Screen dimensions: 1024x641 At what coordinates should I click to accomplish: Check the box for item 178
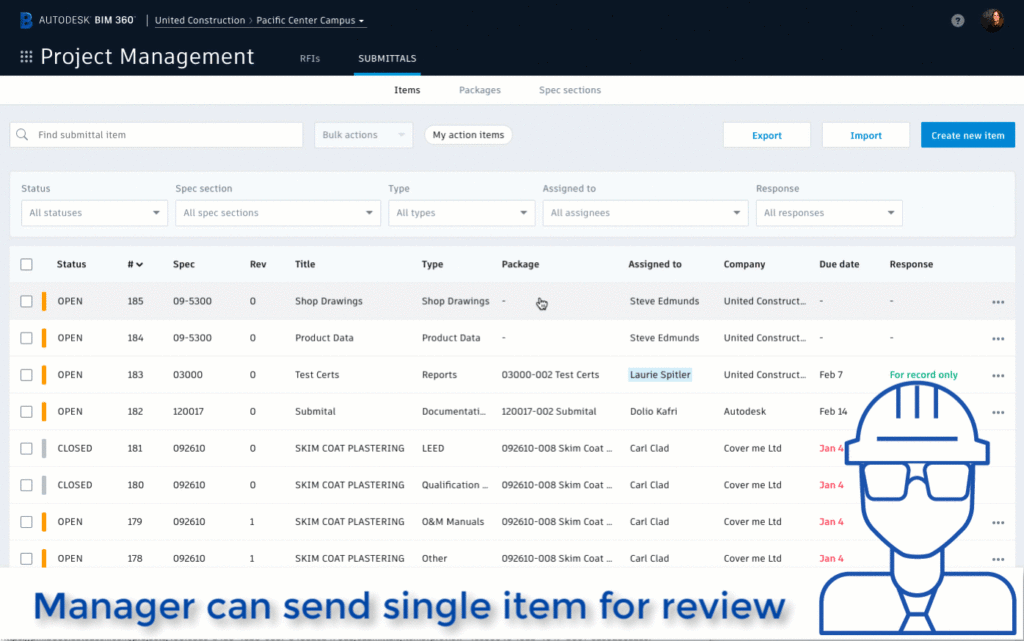click(26, 558)
